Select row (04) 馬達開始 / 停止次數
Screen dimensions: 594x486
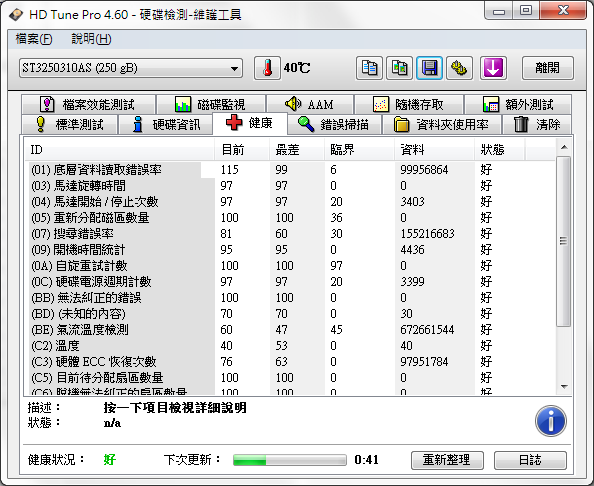click(x=290, y=202)
